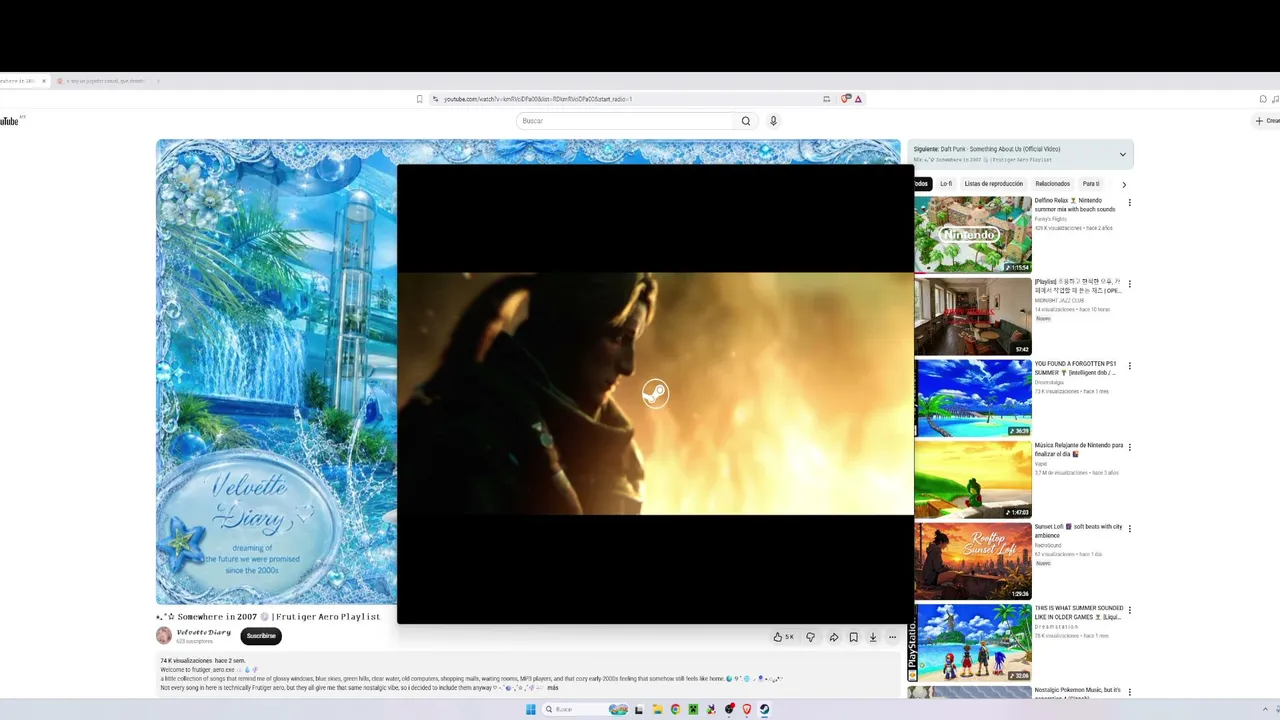Click the Brave Rewards triangle icon
The height and width of the screenshot is (720, 1280).
click(x=858, y=99)
